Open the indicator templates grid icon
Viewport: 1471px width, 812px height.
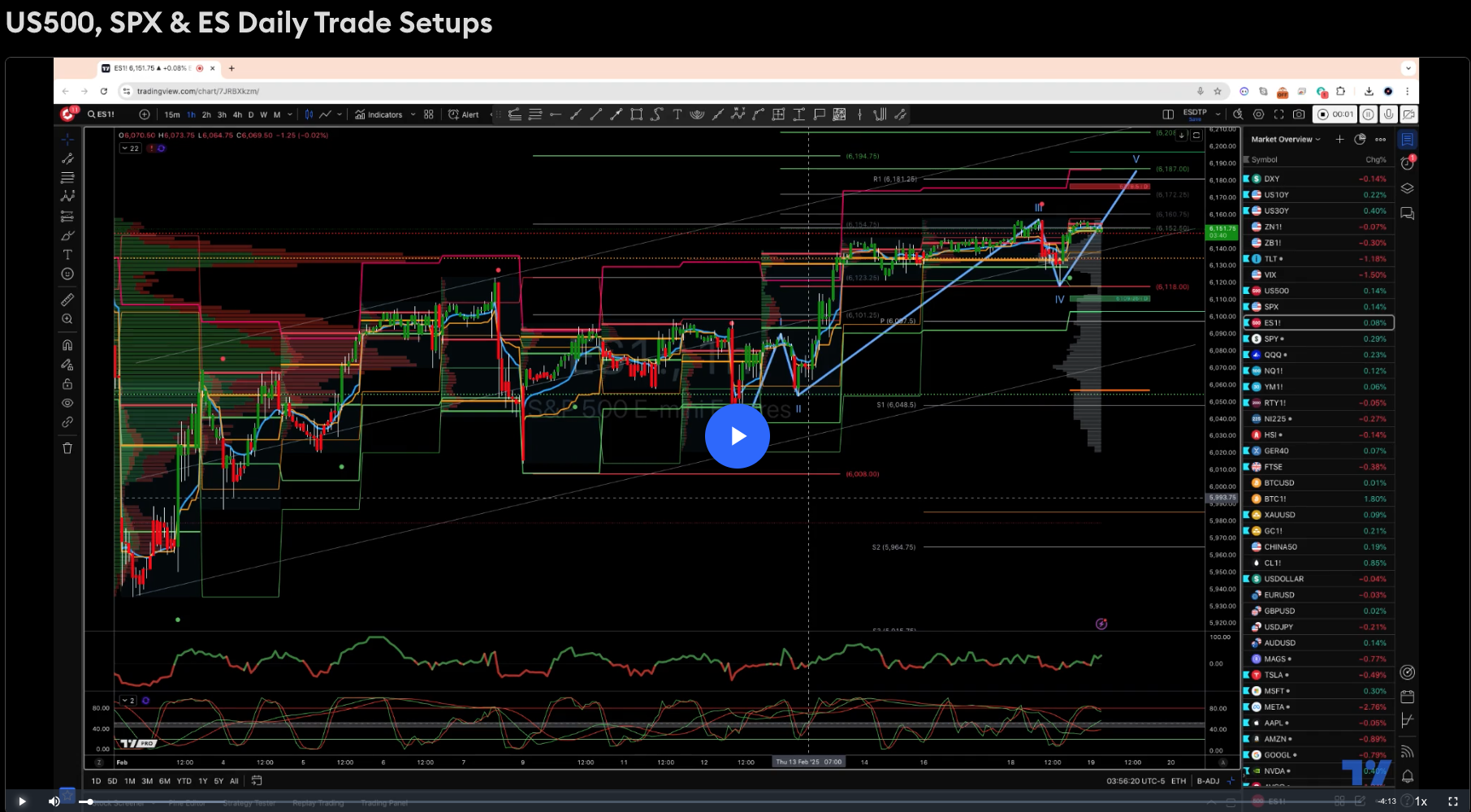pos(429,114)
